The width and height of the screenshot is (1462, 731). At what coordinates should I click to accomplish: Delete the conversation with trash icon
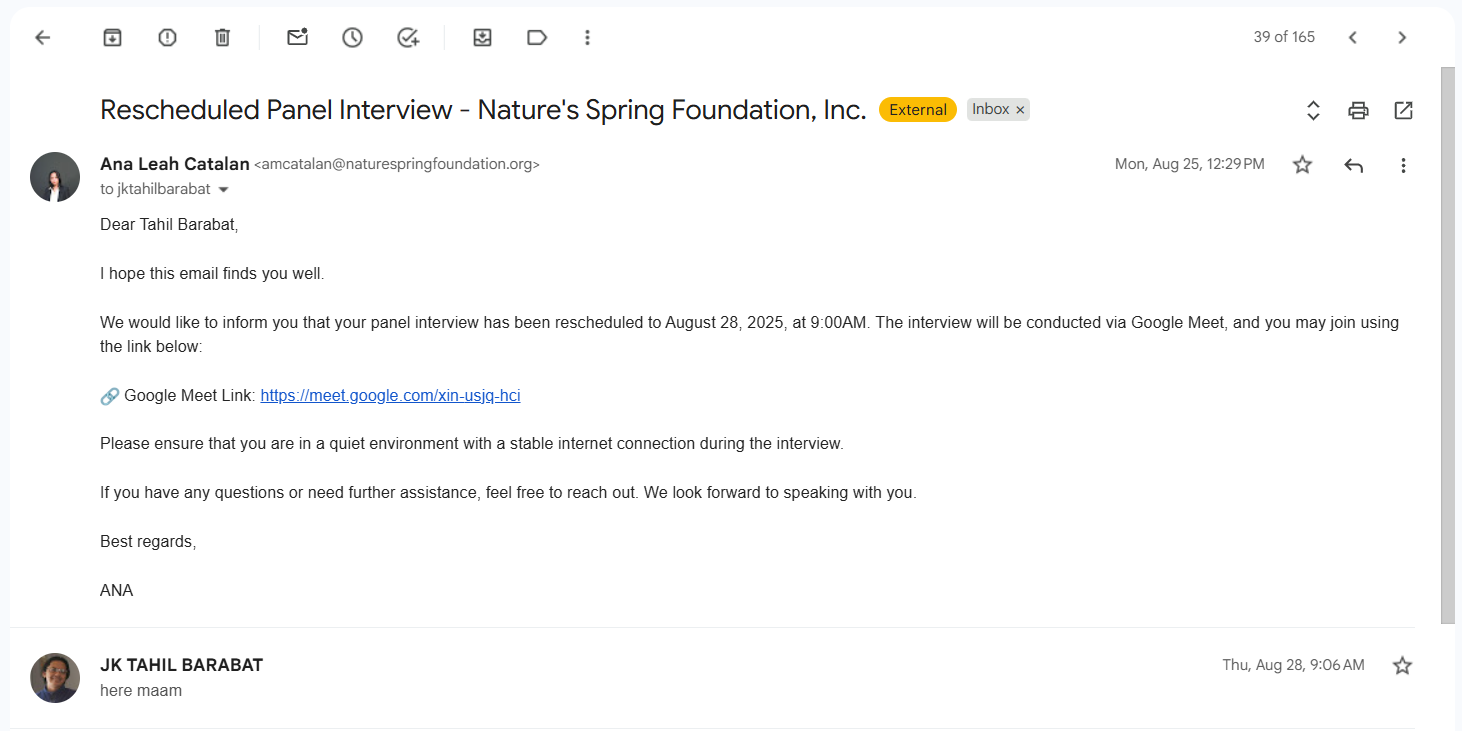click(222, 37)
